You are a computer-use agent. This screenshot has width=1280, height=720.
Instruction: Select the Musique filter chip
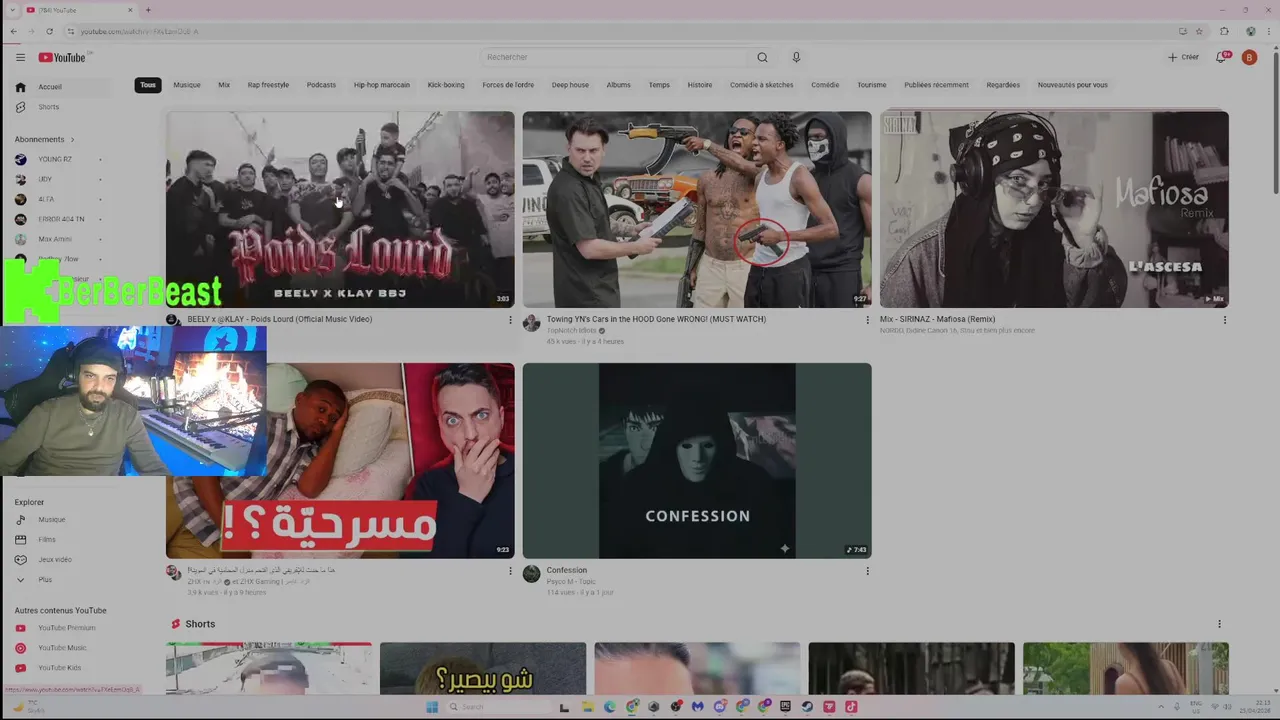(187, 85)
